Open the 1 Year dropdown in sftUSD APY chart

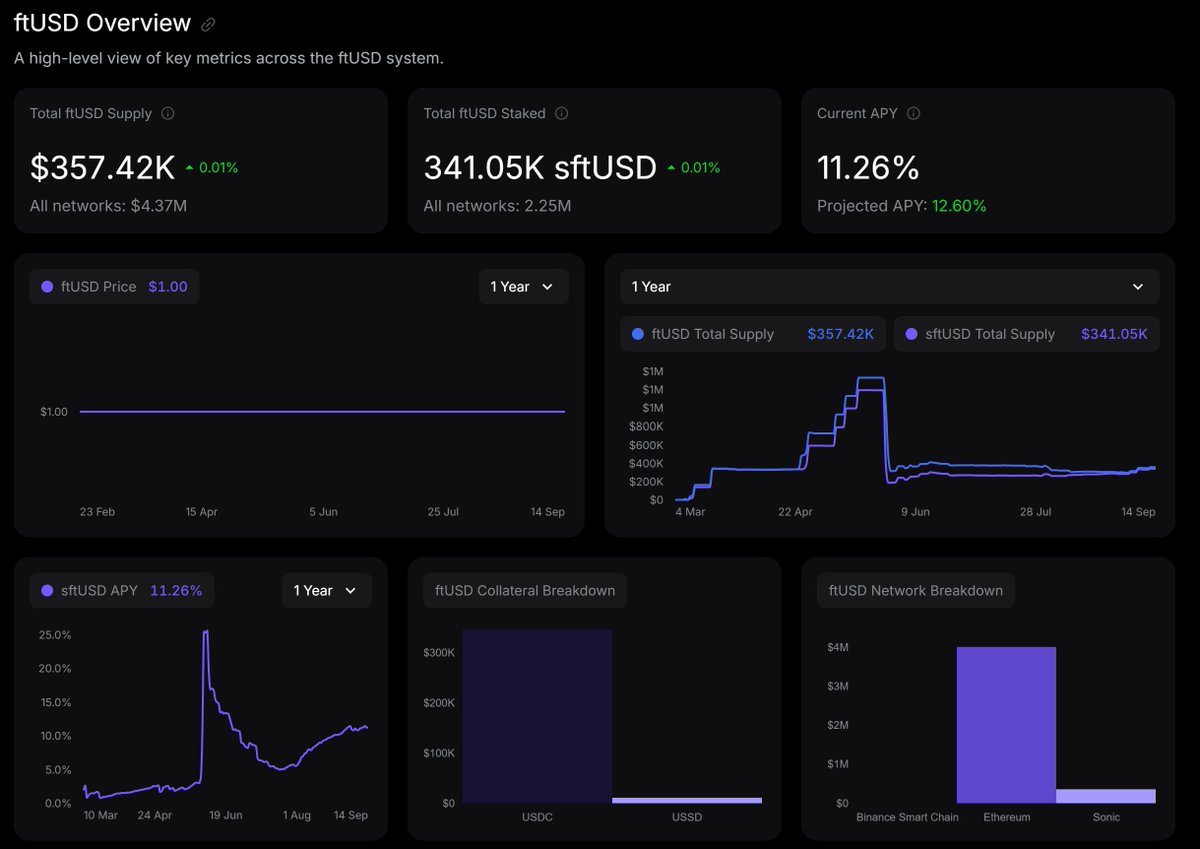pos(326,591)
